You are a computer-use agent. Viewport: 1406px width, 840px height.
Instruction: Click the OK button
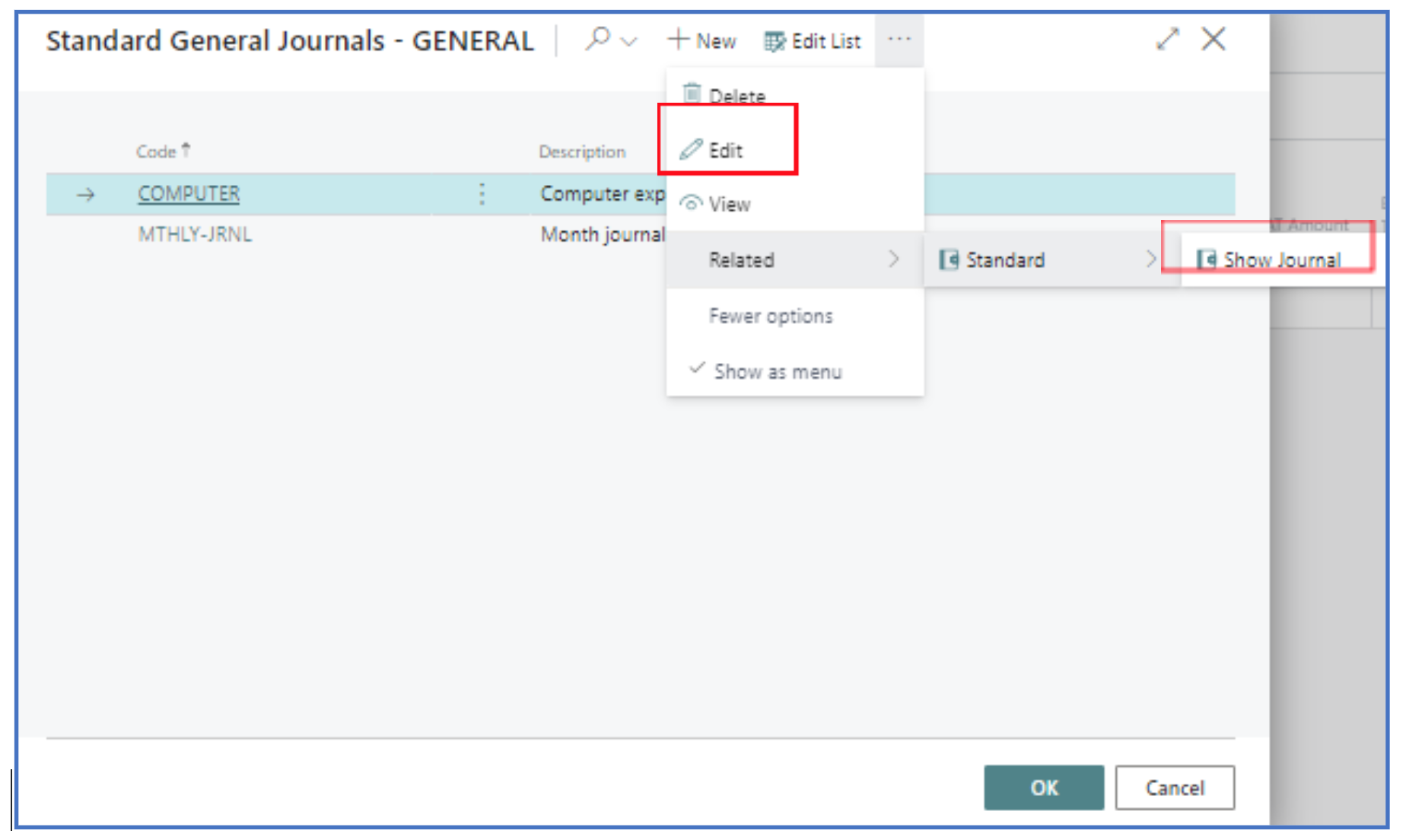(1043, 787)
